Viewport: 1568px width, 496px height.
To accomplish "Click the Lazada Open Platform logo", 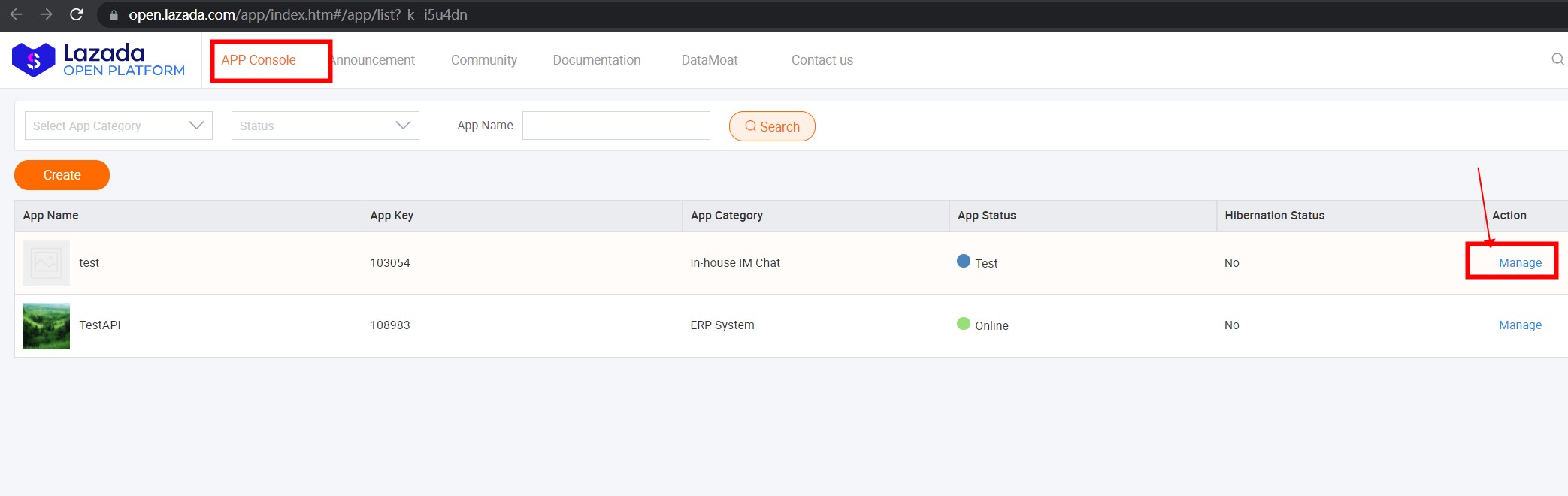I will (98, 60).
